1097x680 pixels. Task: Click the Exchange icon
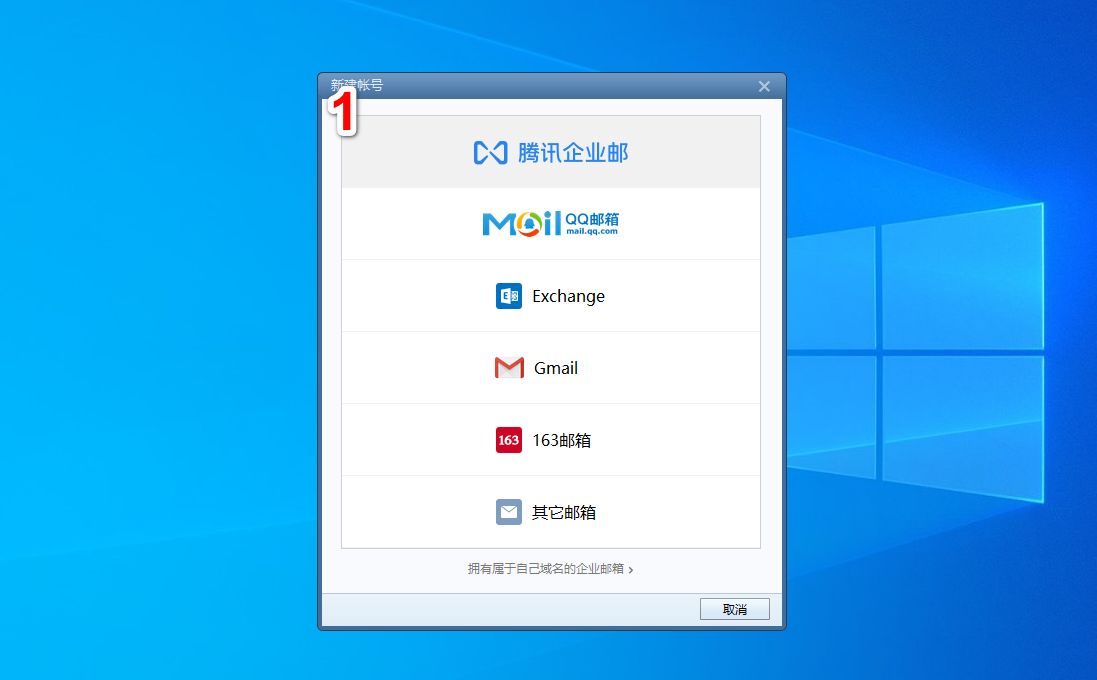pos(509,296)
